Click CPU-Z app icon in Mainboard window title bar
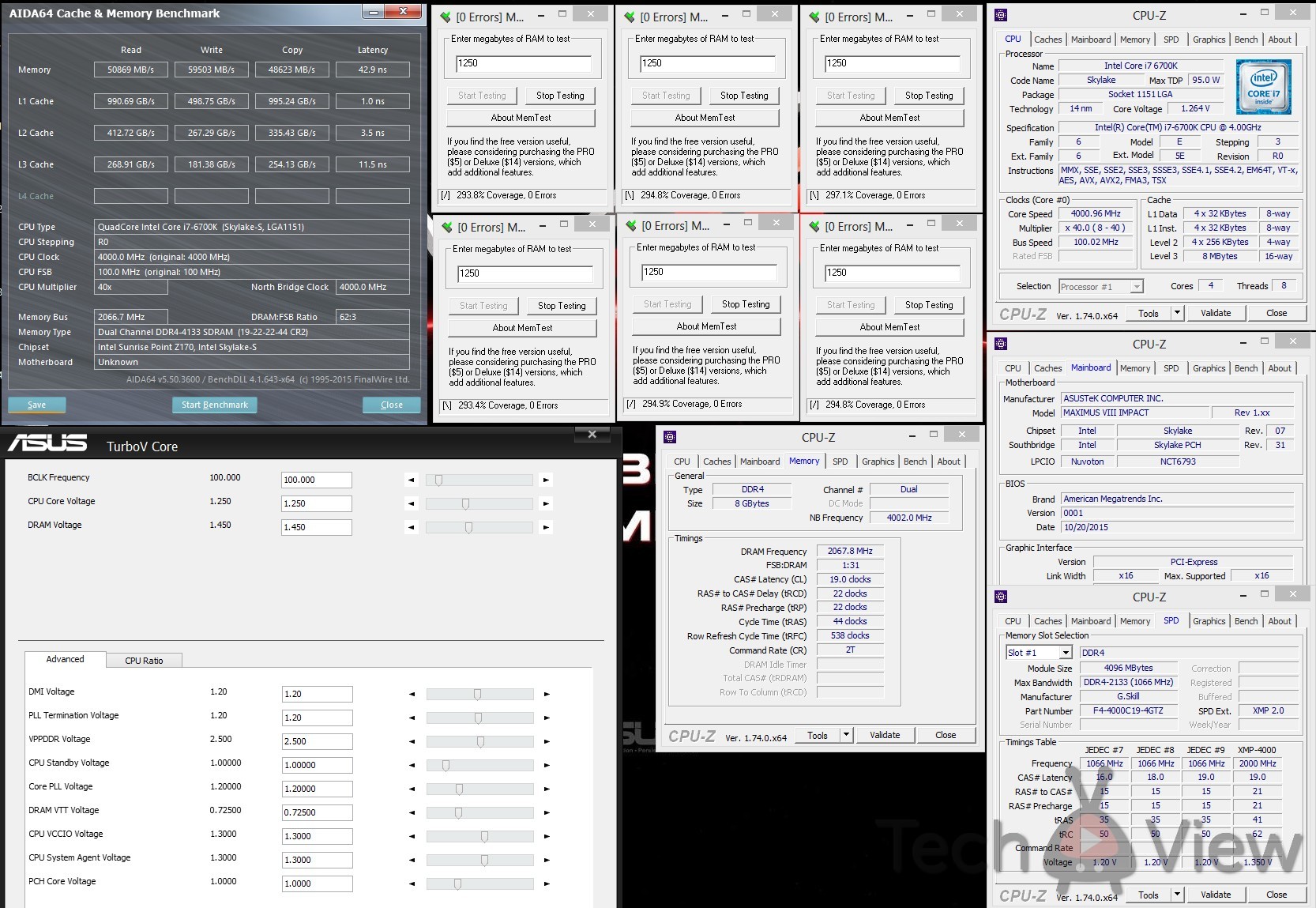 click(1001, 344)
